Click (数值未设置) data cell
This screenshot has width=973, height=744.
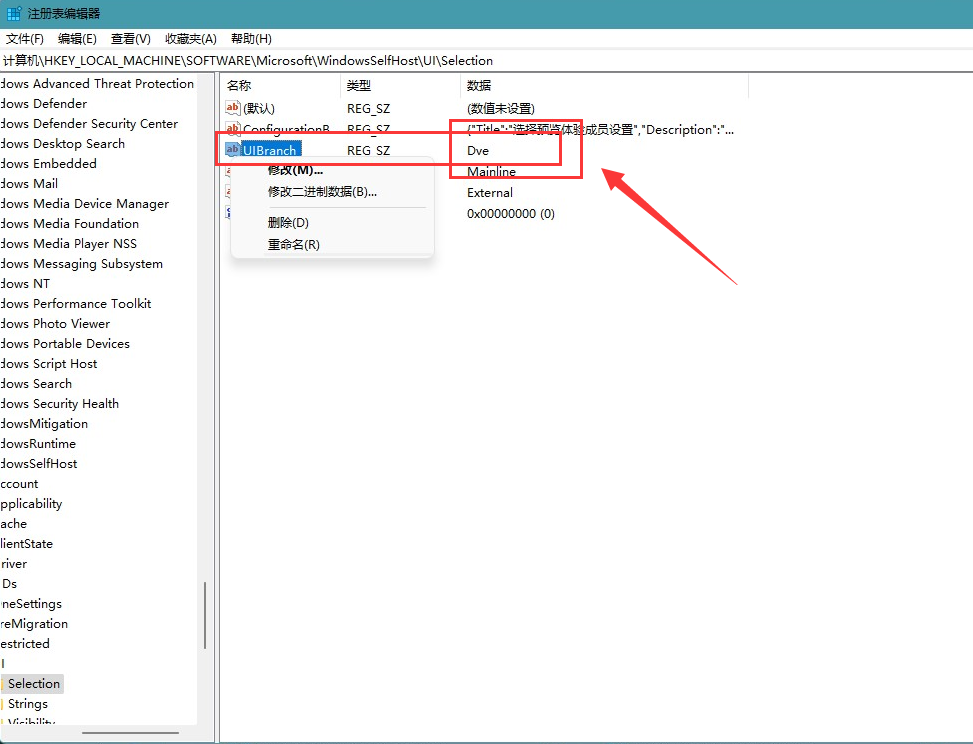tap(501, 109)
